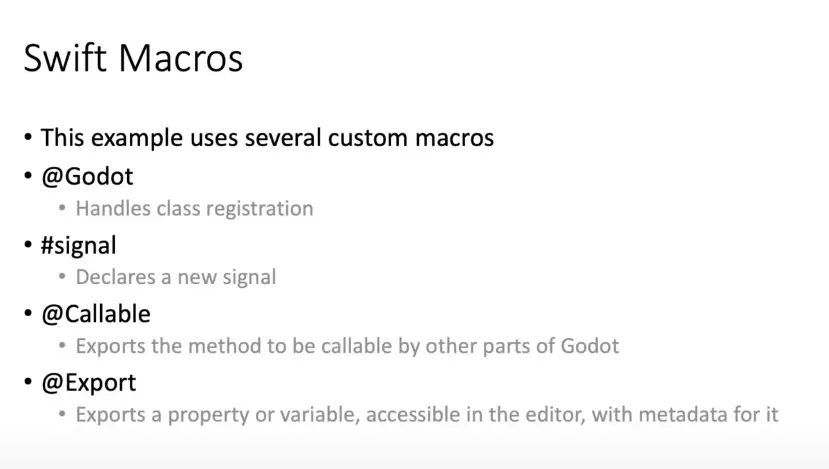Viewport: 829px width, 469px height.
Task: Click the small bullet before "Declares a new signal"
Action: pyautogui.click(x=63, y=277)
